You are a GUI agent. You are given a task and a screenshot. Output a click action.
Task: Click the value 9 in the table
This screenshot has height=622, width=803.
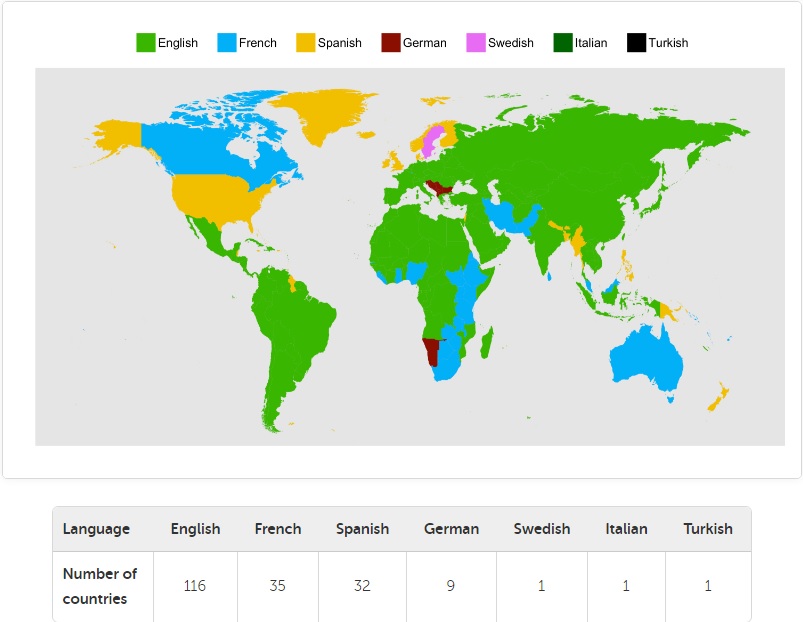[x=451, y=586]
